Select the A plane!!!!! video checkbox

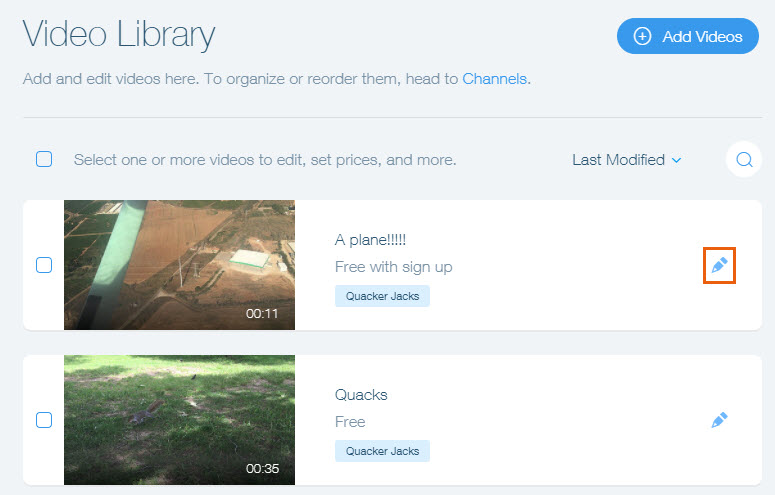click(x=44, y=265)
